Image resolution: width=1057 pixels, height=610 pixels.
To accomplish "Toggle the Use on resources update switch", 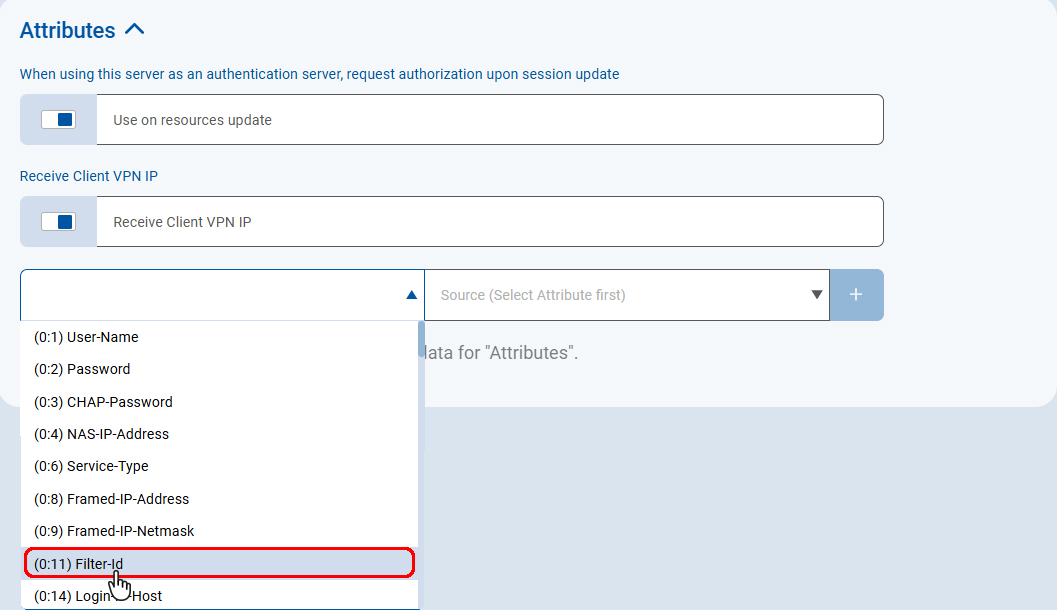I will tap(58, 120).
